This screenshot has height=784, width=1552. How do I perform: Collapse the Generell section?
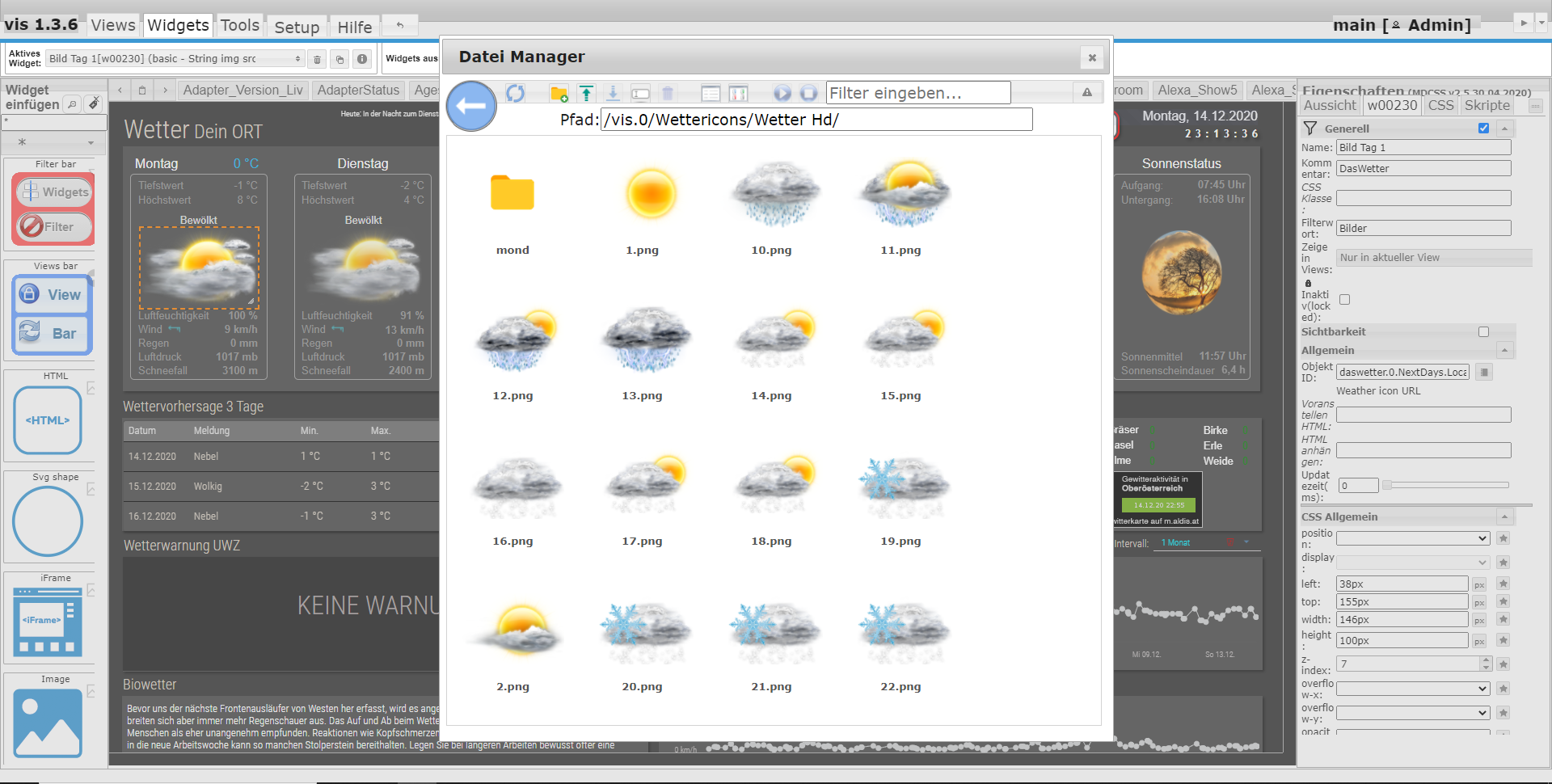[1505, 129]
